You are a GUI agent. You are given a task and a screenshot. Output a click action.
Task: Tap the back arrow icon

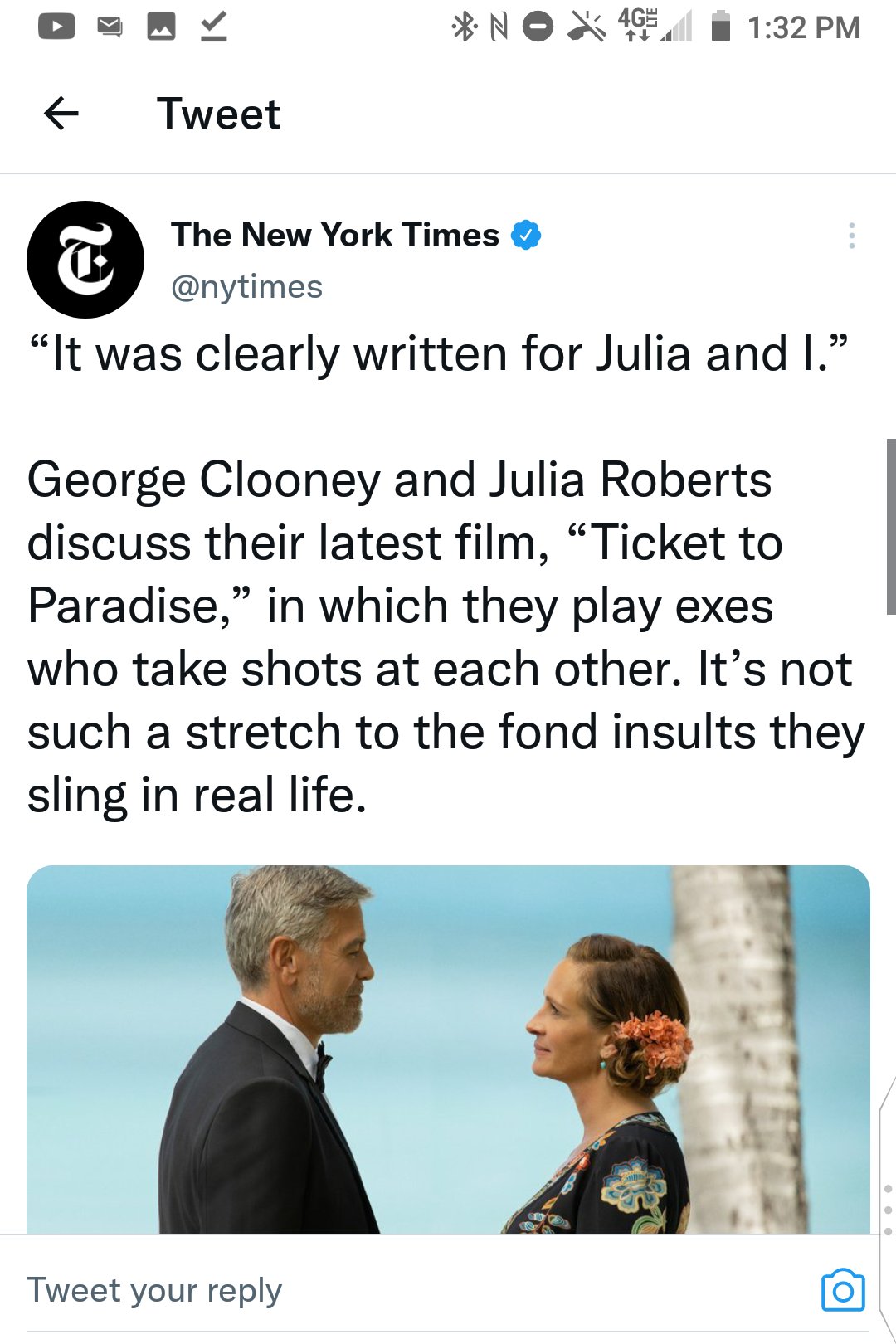61,114
